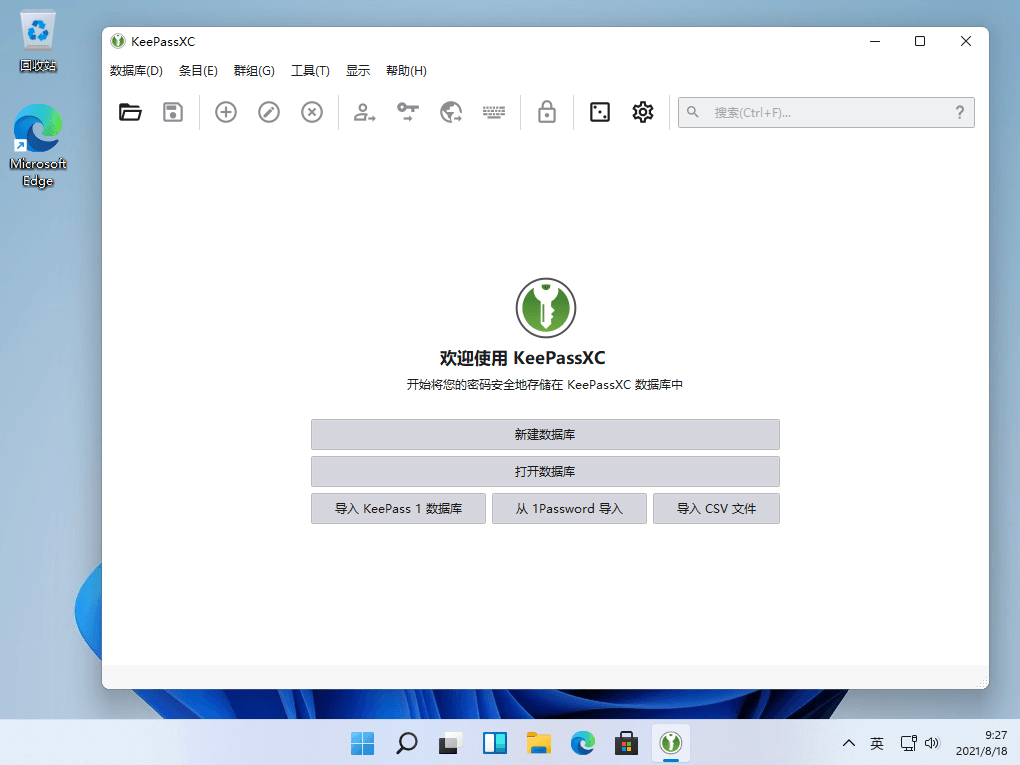Click 导入 CSV 文件 button
Image resolution: width=1020 pixels, height=765 pixels.
[716, 509]
